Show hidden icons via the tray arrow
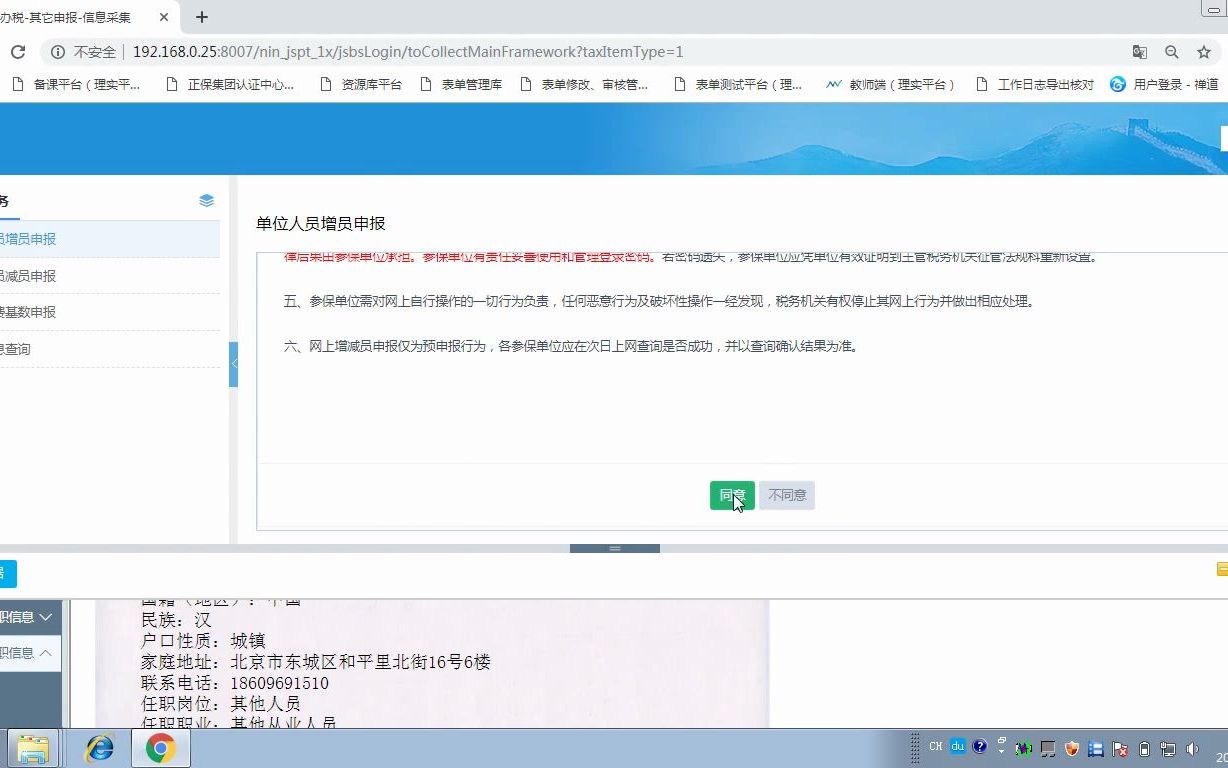This screenshot has height=768, width=1228. click(1001, 748)
